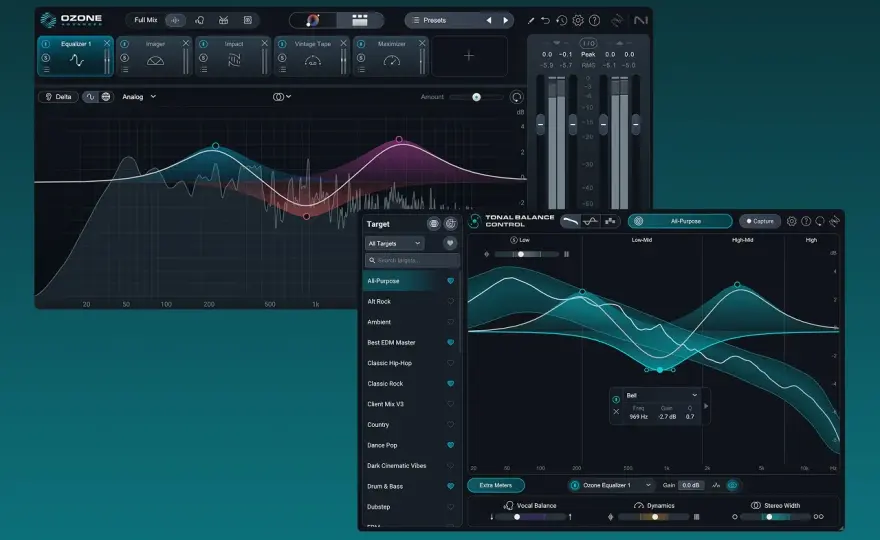Open Ozone settings gear icon
The height and width of the screenshot is (540, 880).
578,21
